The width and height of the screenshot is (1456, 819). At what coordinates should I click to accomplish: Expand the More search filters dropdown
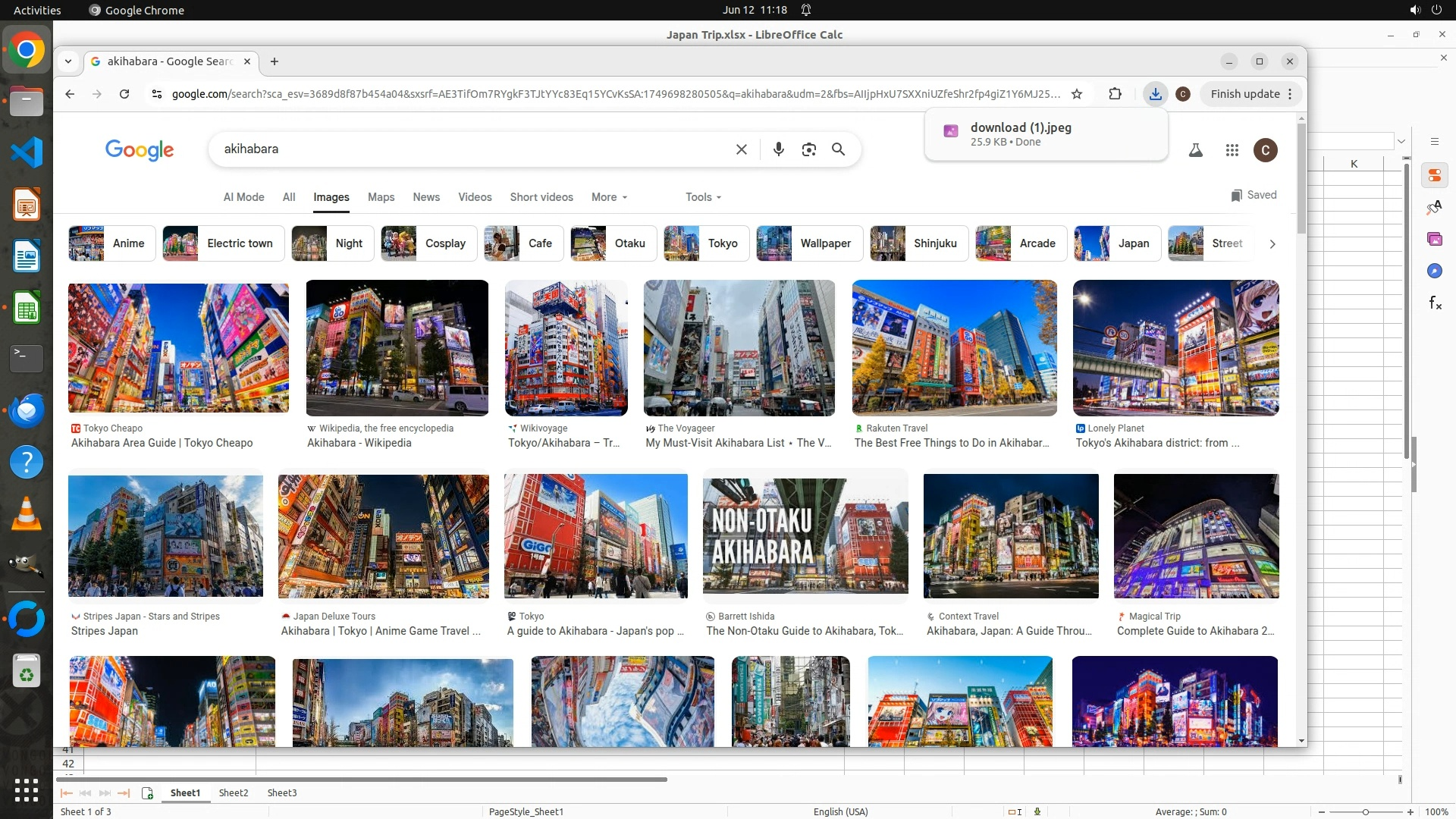[609, 197]
